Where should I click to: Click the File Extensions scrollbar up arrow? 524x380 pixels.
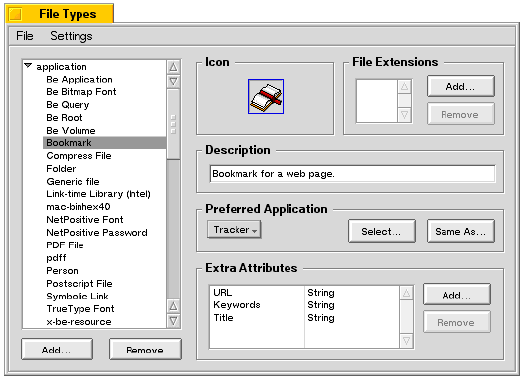click(405, 87)
